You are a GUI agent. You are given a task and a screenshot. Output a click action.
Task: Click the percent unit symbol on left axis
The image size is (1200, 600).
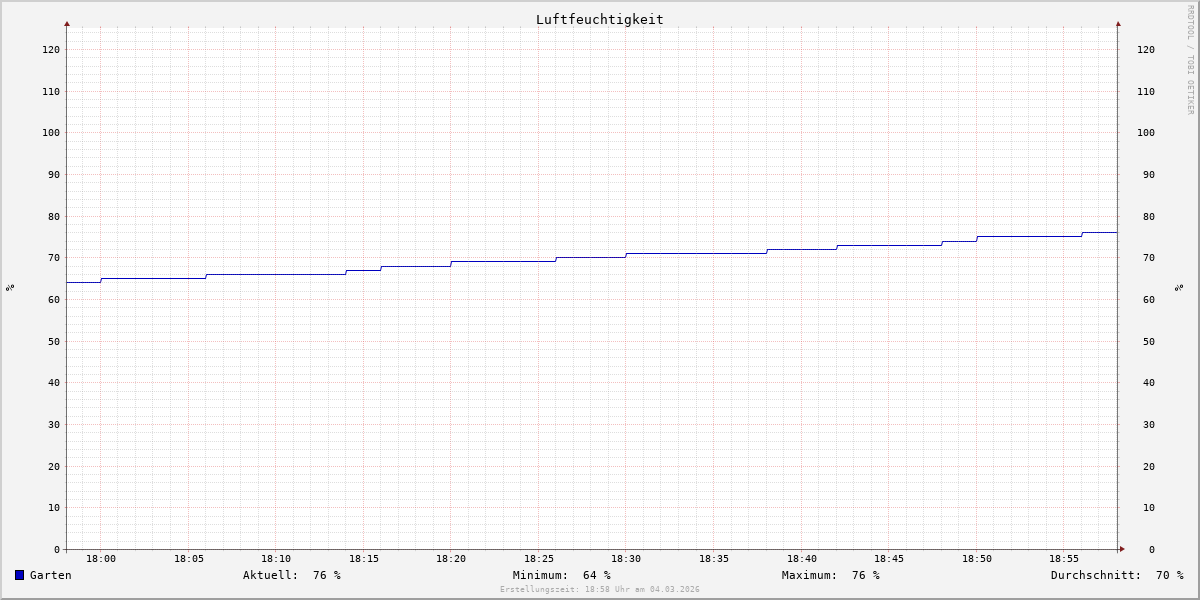point(10,287)
